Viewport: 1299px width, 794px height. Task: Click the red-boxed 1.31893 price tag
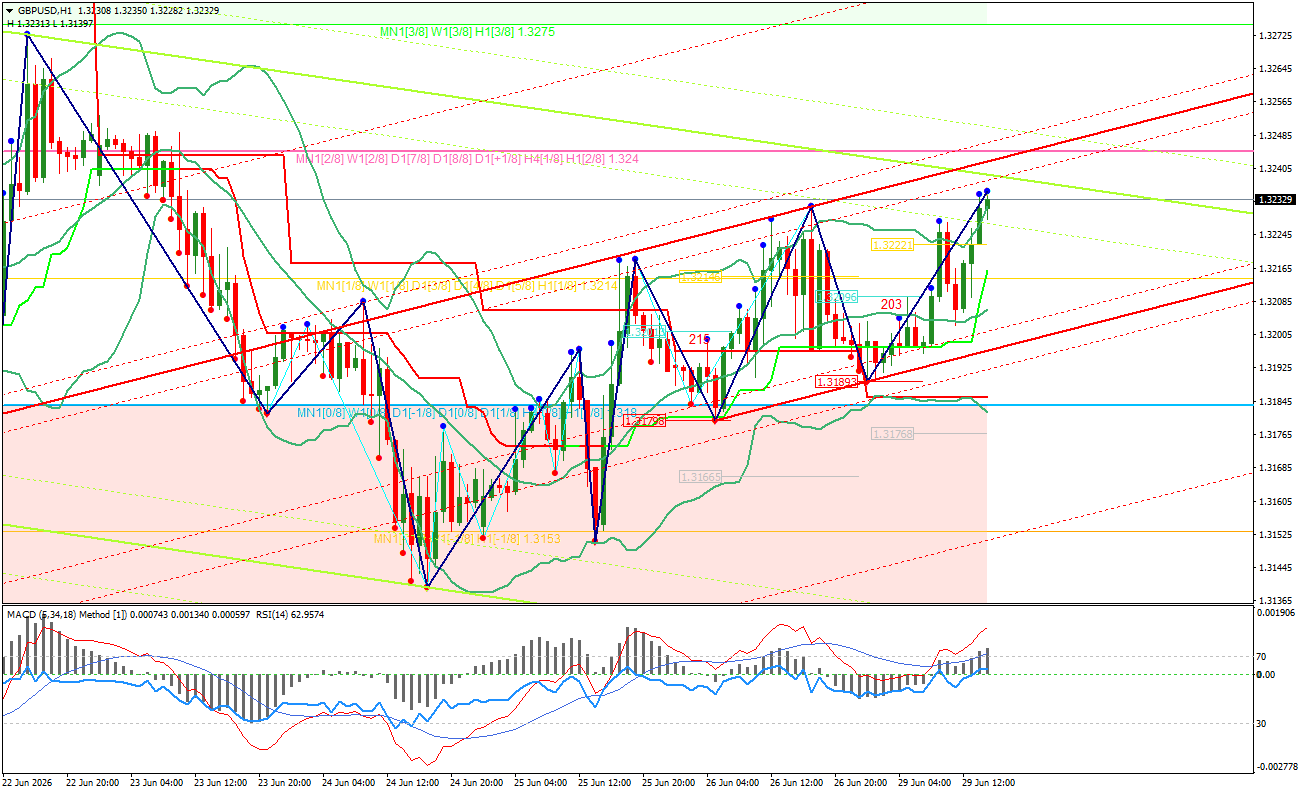(836, 382)
